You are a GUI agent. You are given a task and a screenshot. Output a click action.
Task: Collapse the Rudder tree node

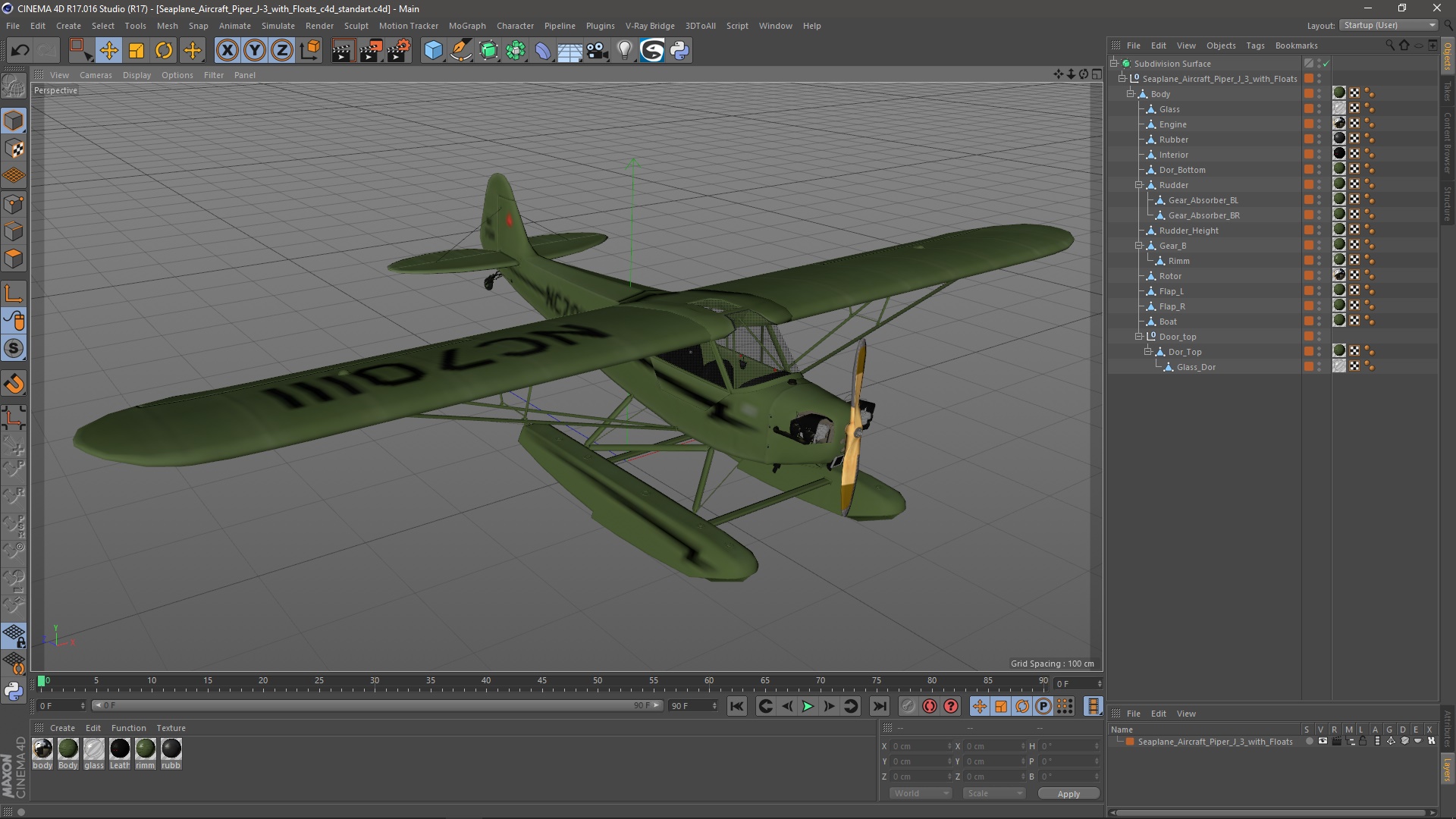click(1138, 185)
